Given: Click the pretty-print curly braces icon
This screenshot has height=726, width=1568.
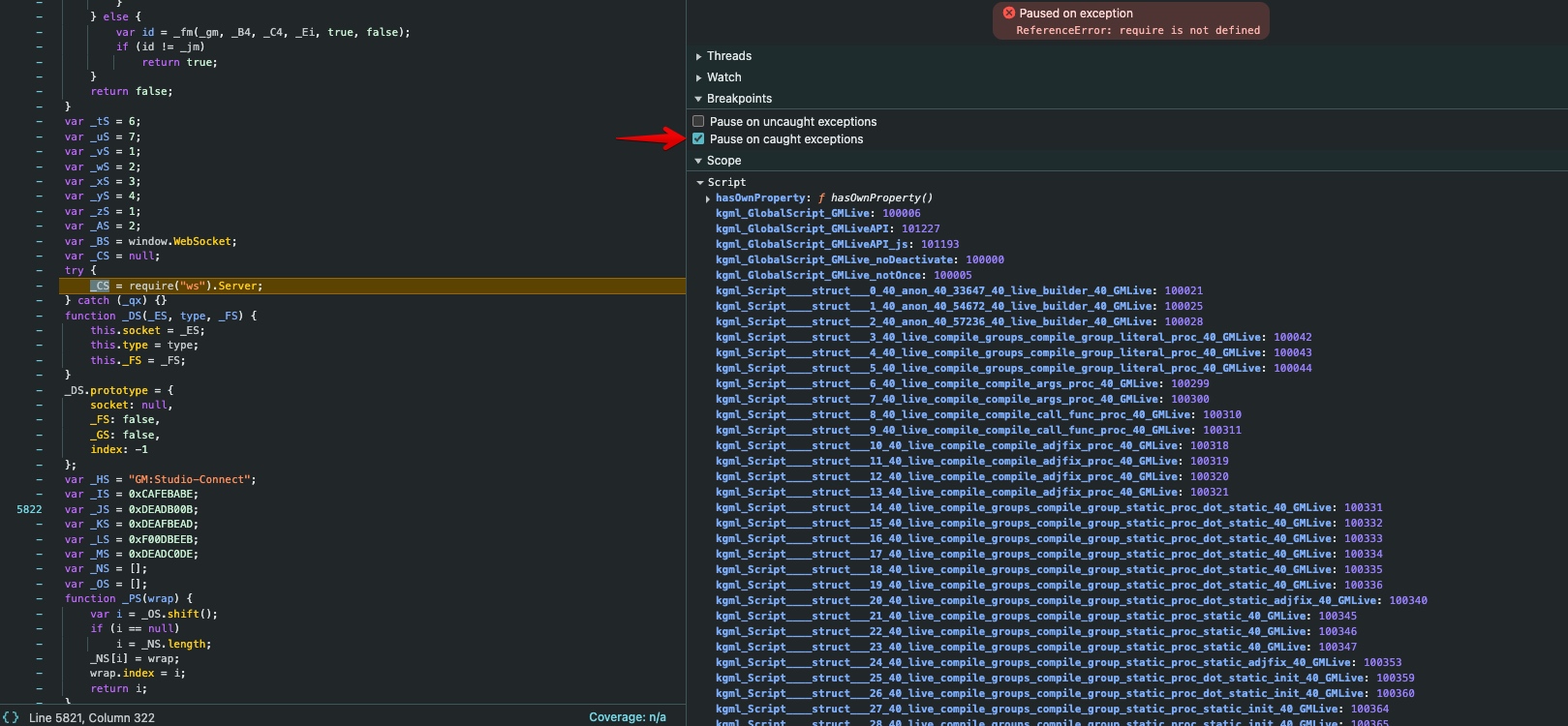Looking at the screenshot, I should click(x=11, y=717).
